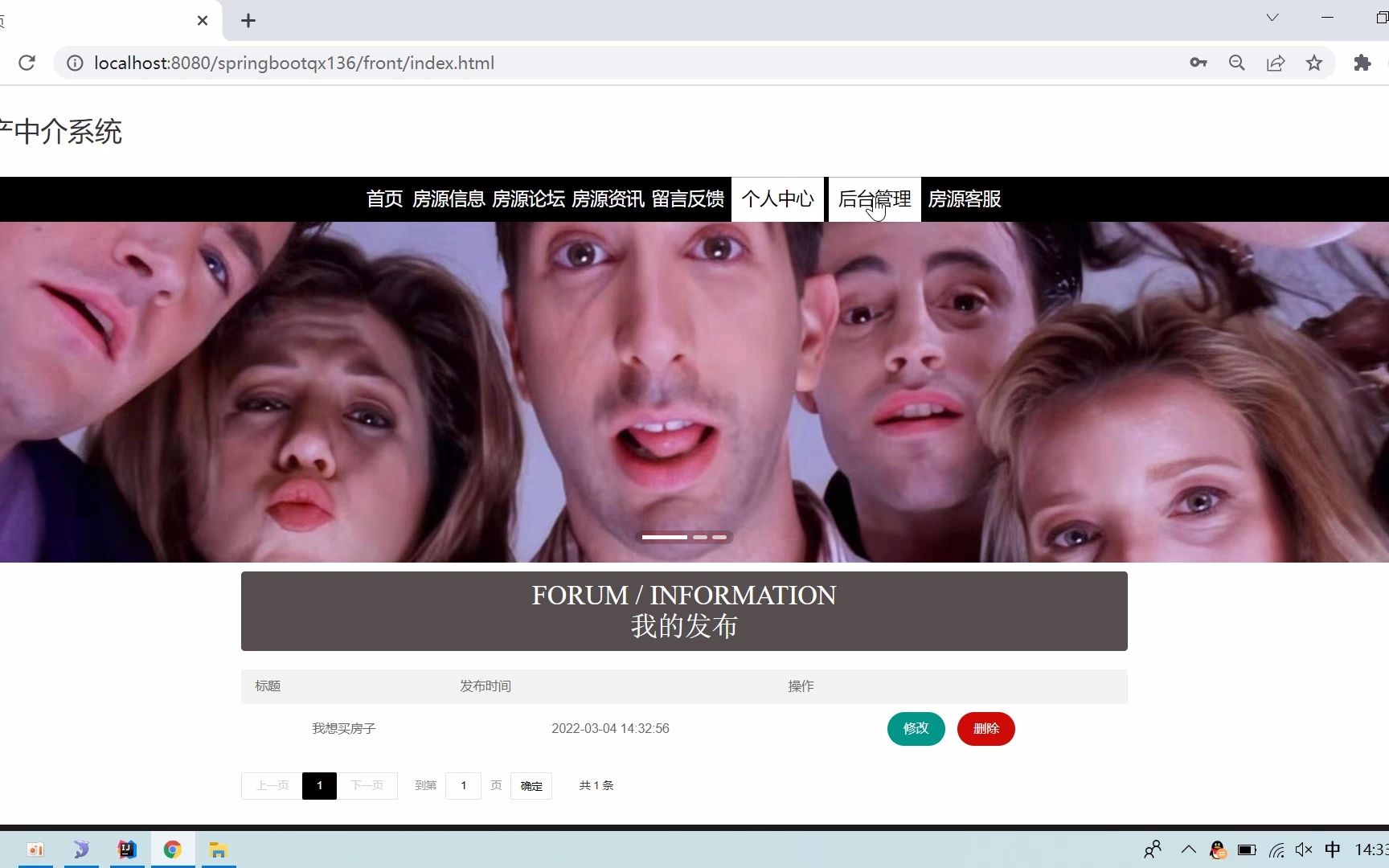Open 留言反馈 menu item
The width and height of the screenshot is (1389, 868).
688,199
